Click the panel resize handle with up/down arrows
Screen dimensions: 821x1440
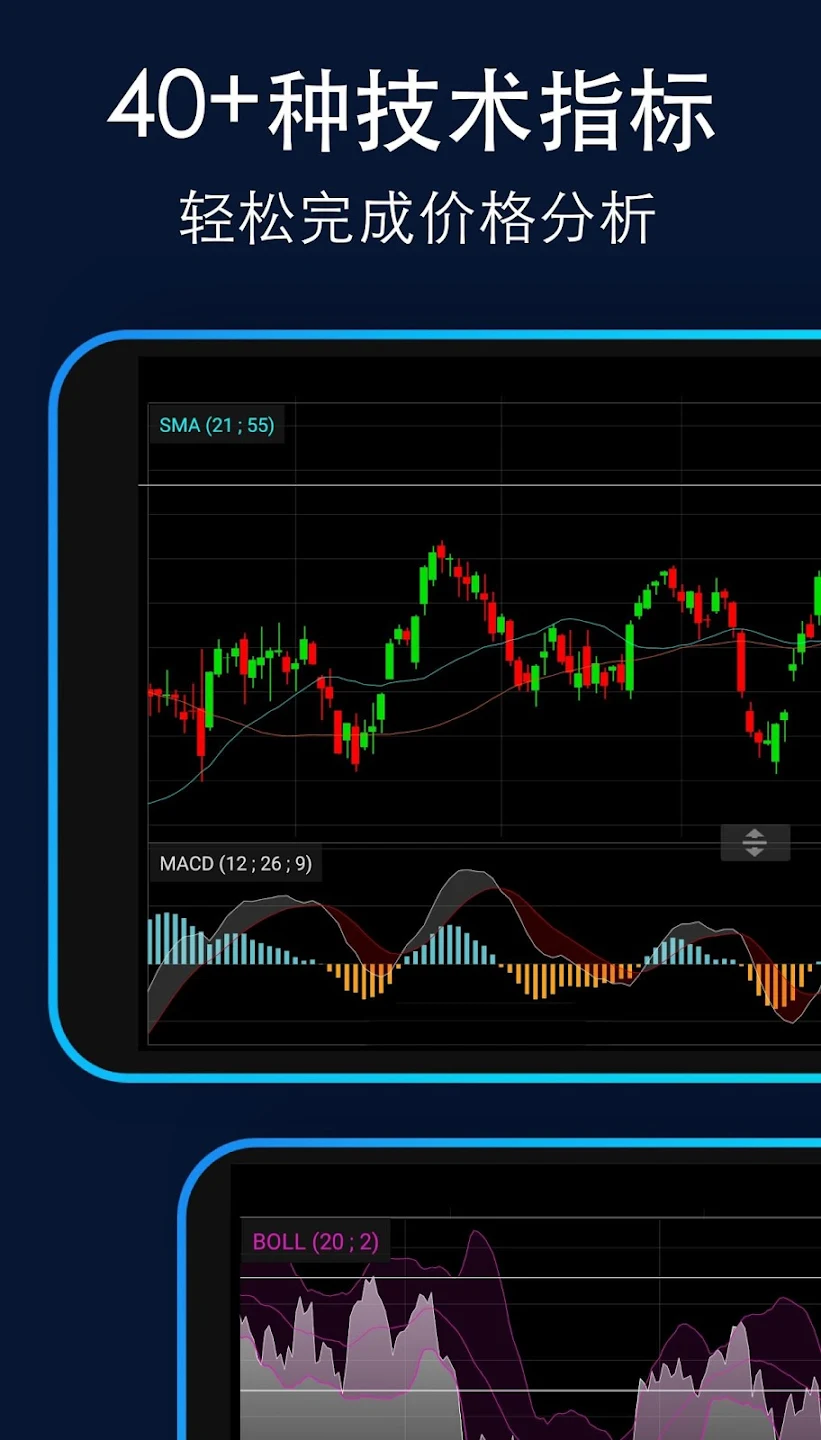[x=755, y=843]
